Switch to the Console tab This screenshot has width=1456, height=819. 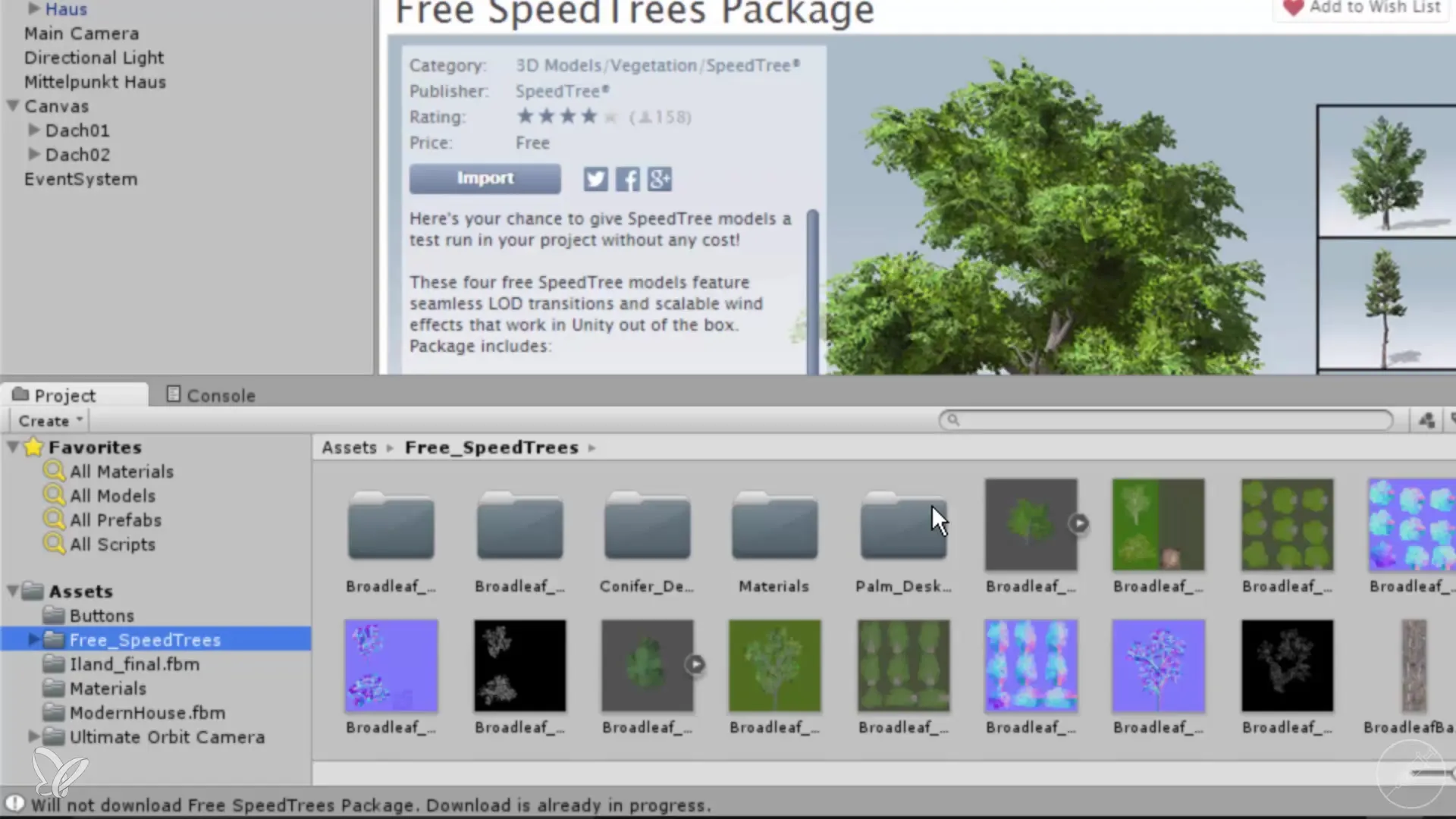(211, 395)
